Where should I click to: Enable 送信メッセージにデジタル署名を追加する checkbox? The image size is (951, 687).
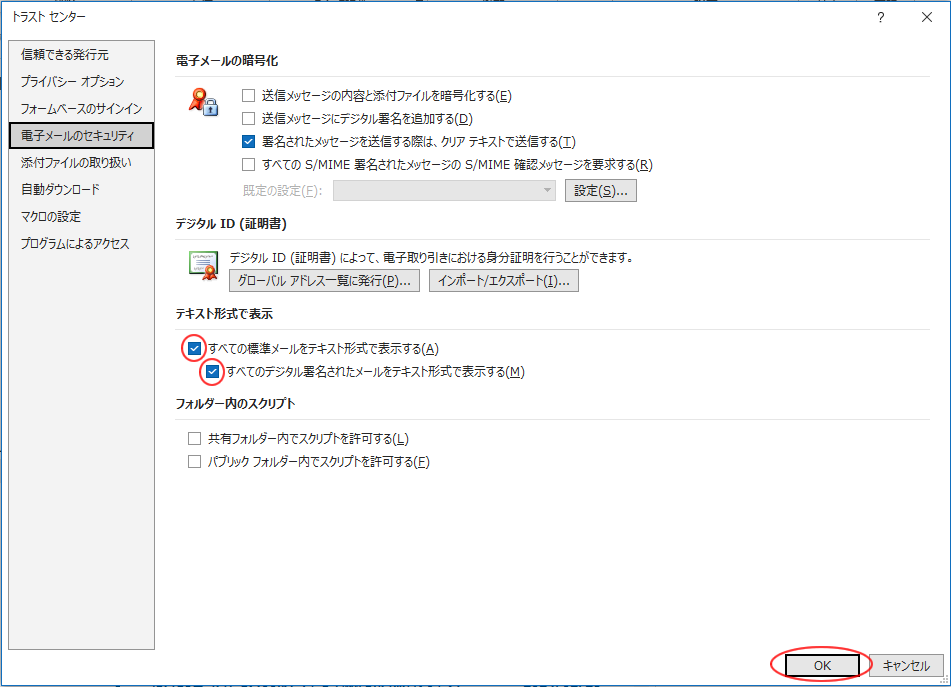pos(248,118)
